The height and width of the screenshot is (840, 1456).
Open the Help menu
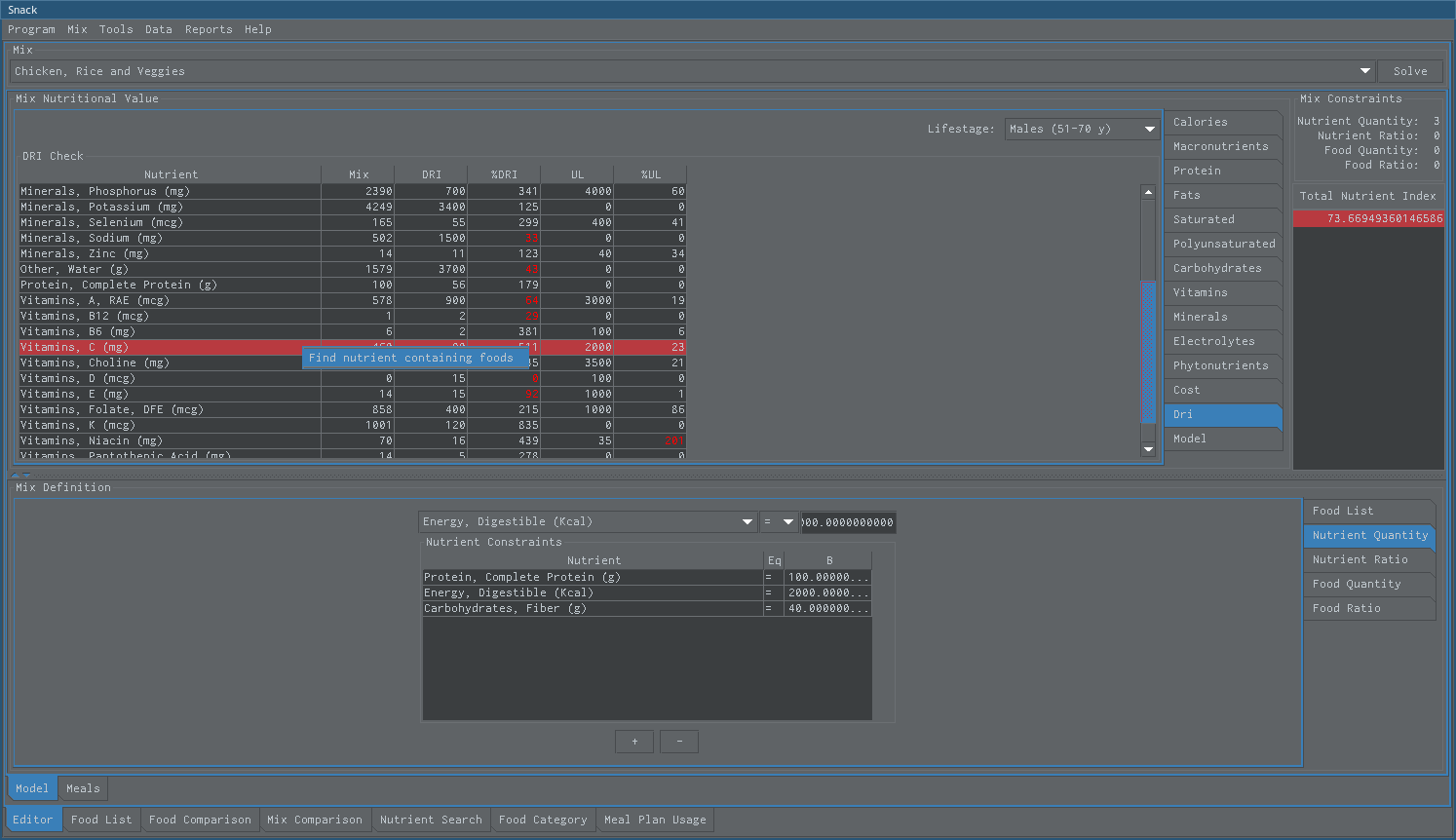258,29
